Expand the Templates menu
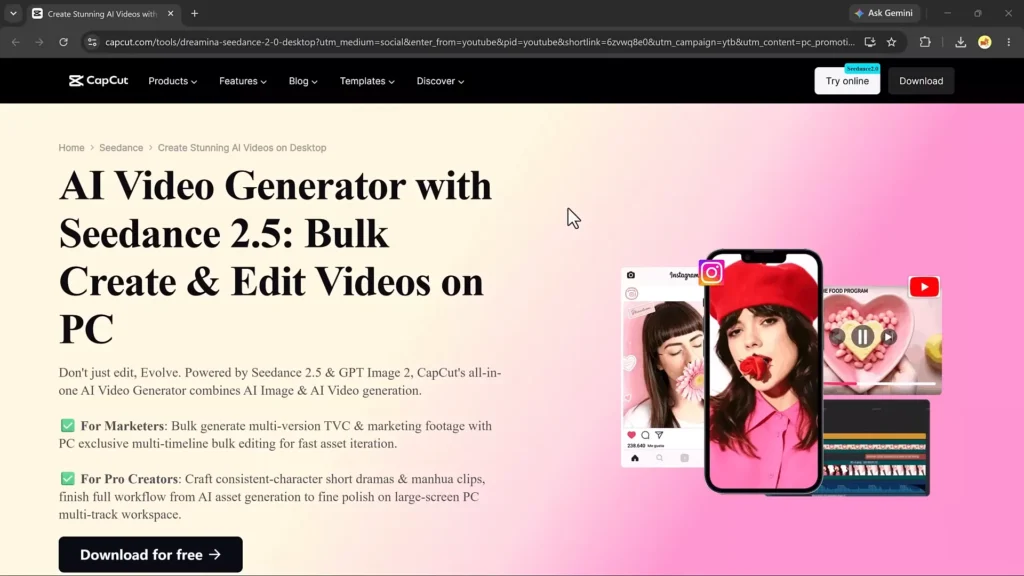 click(x=367, y=81)
